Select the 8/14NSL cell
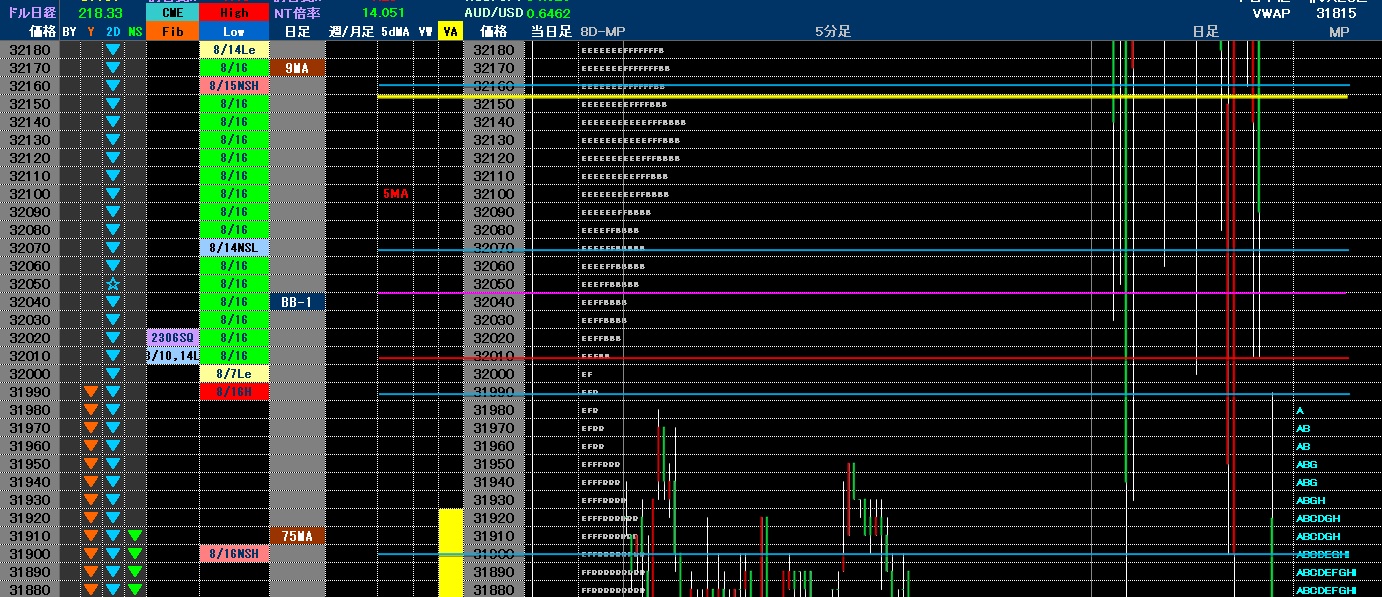Viewport: 1382px width, 597px height. coord(234,248)
